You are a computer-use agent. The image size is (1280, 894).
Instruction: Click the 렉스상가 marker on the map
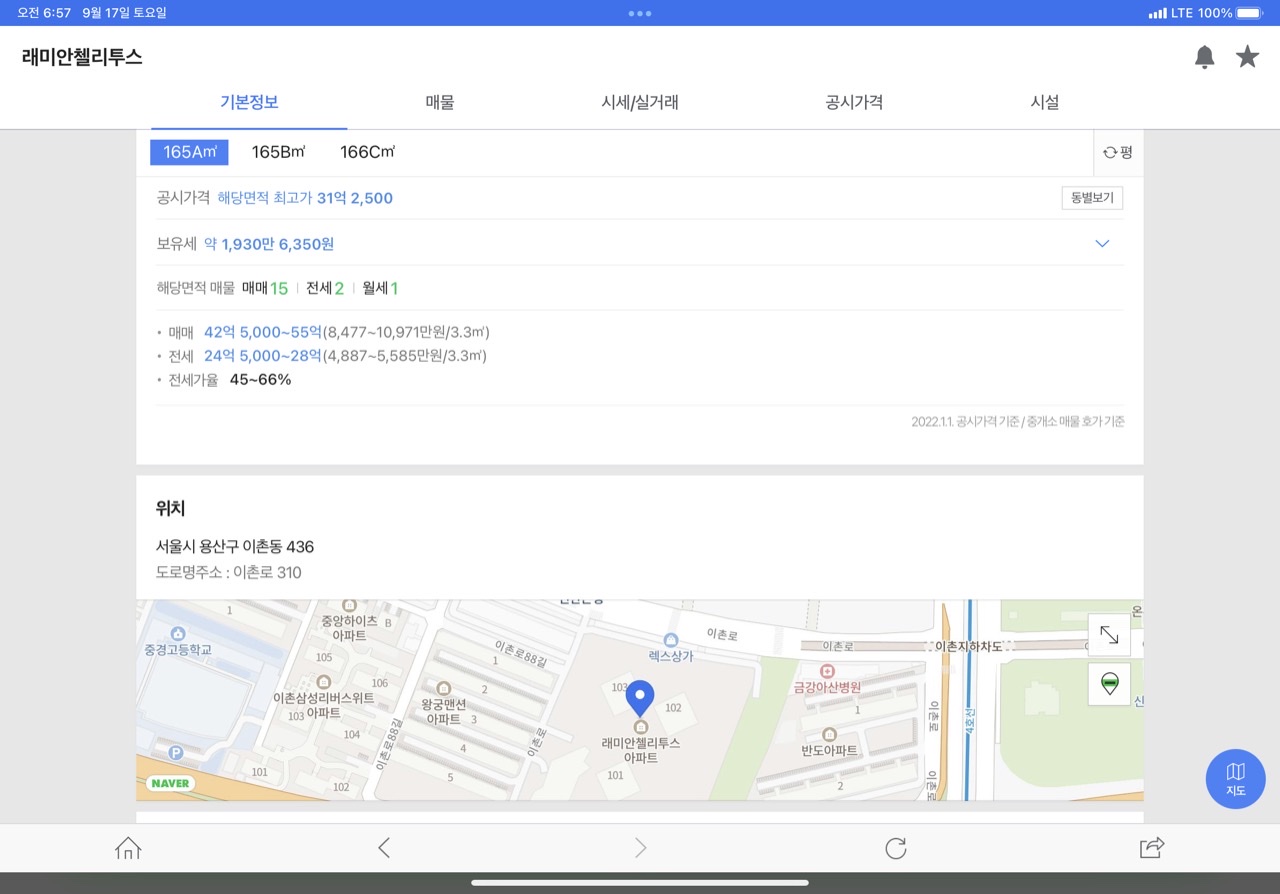point(671,647)
